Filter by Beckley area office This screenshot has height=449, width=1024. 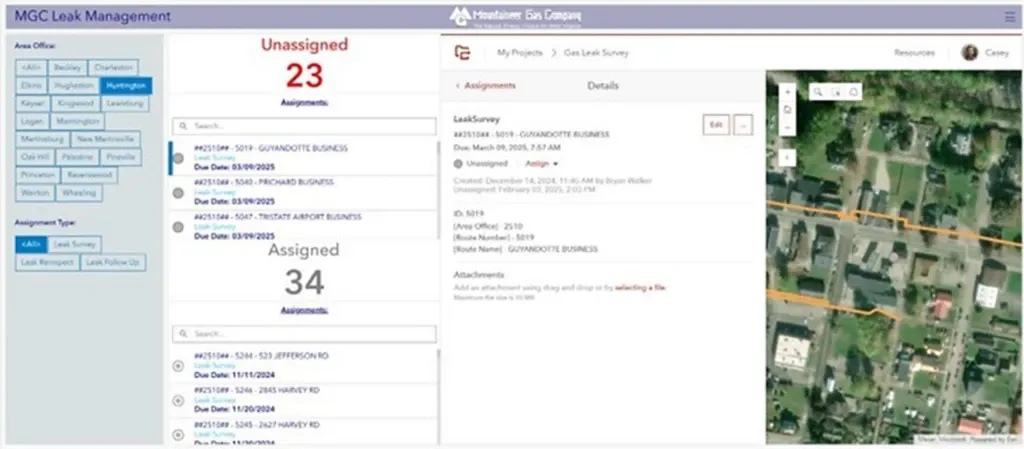click(68, 67)
